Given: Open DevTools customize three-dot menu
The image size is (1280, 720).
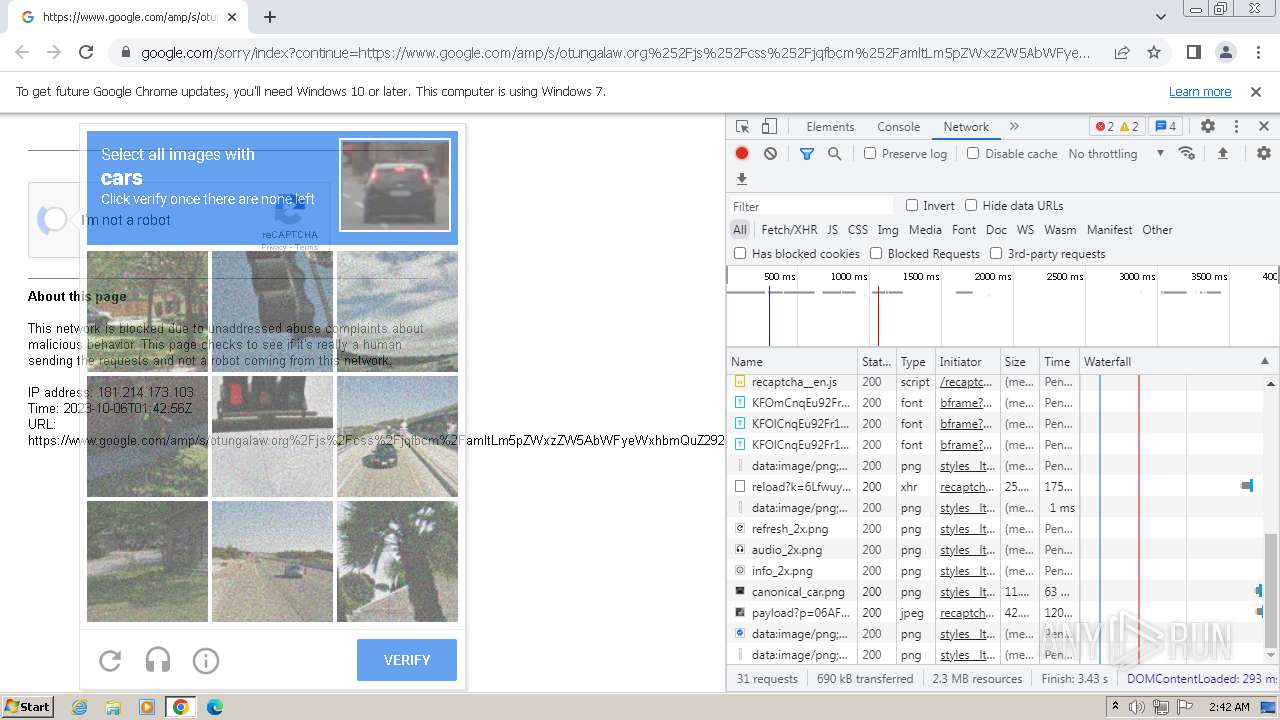Looking at the screenshot, I should click(1236, 127).
